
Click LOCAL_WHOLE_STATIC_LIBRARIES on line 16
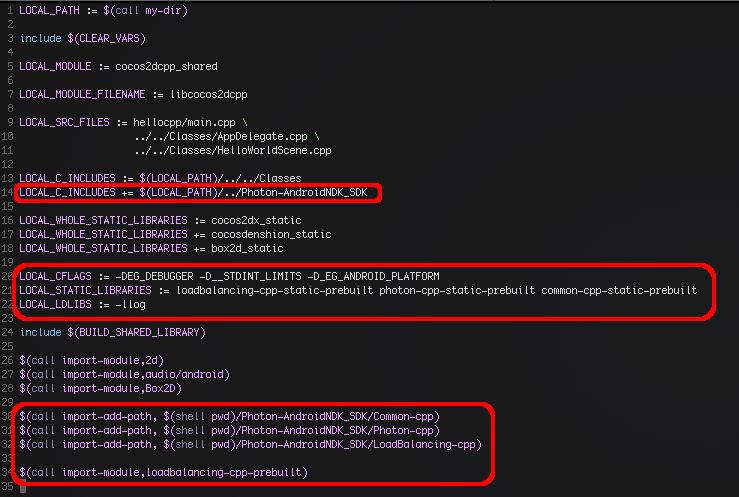point(103,220)
